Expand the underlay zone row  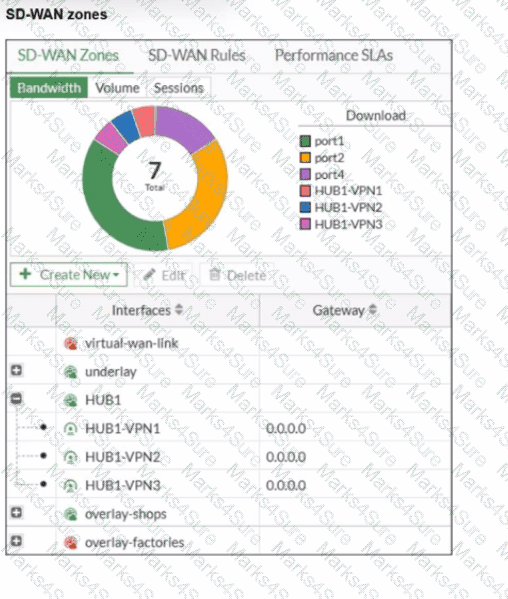(16, 370)
